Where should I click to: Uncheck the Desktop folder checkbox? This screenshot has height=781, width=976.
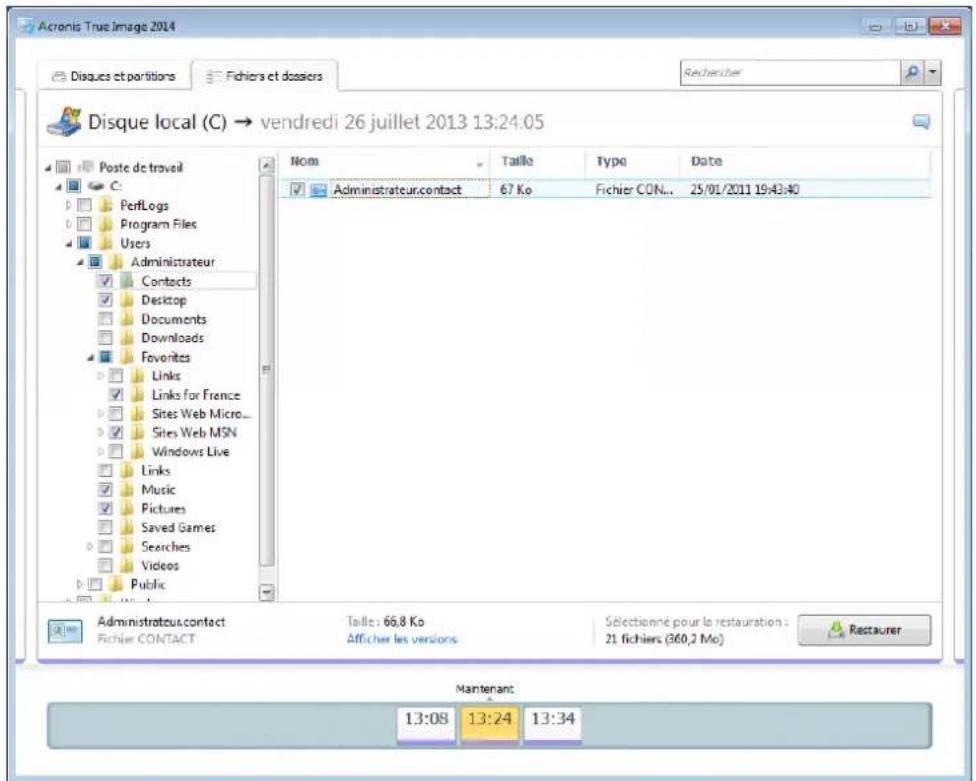click(105, 300)
